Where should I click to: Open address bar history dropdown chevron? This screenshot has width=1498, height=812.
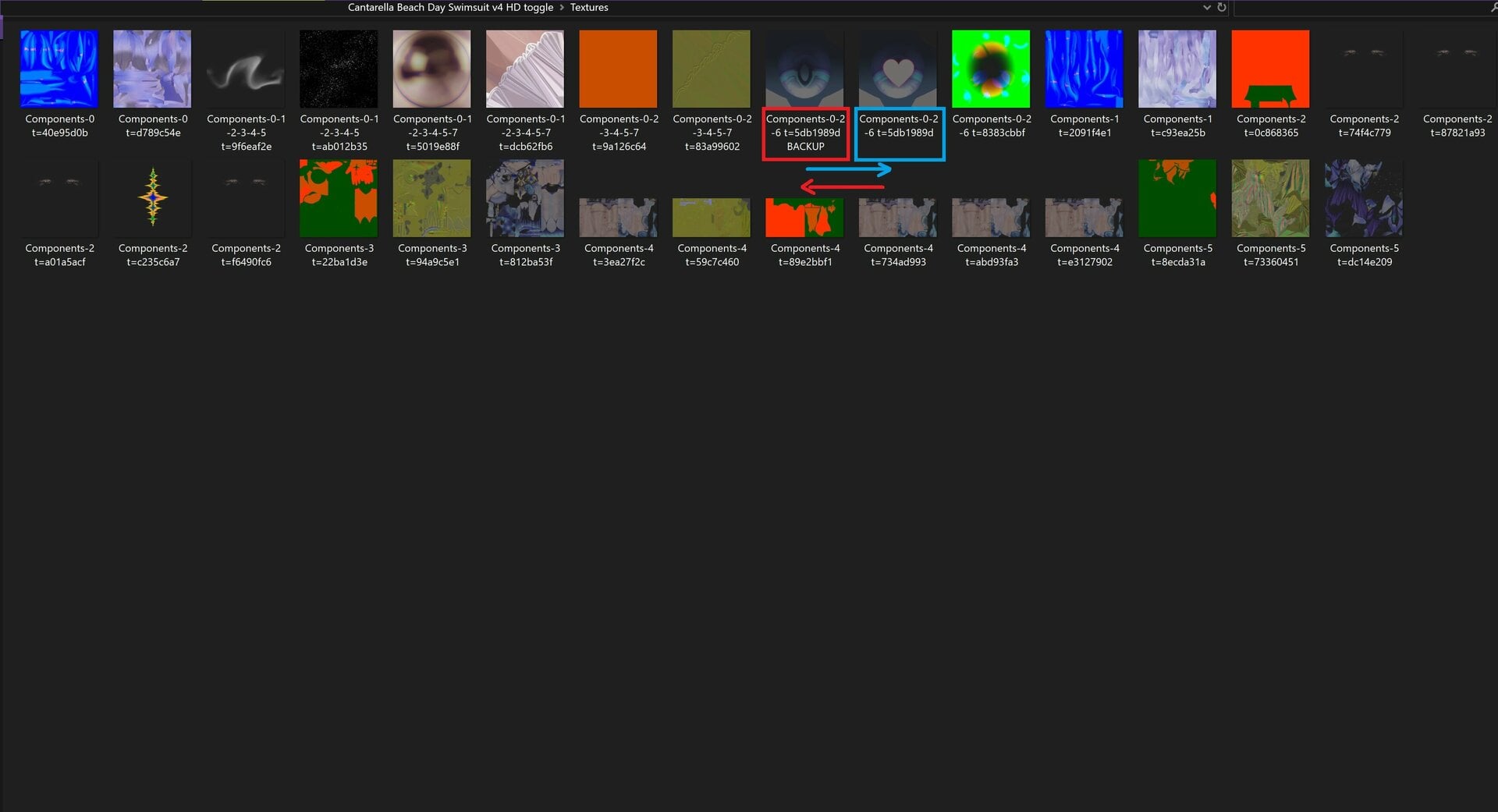tap(1207, 8)
